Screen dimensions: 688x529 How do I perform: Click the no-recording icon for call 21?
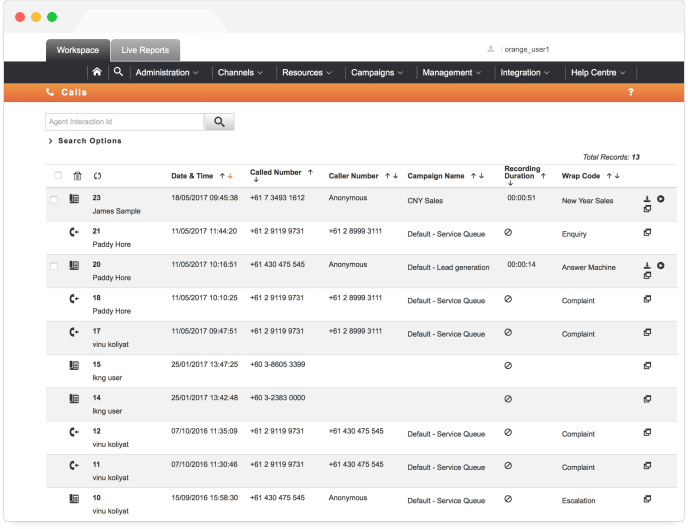coord(508,232)
